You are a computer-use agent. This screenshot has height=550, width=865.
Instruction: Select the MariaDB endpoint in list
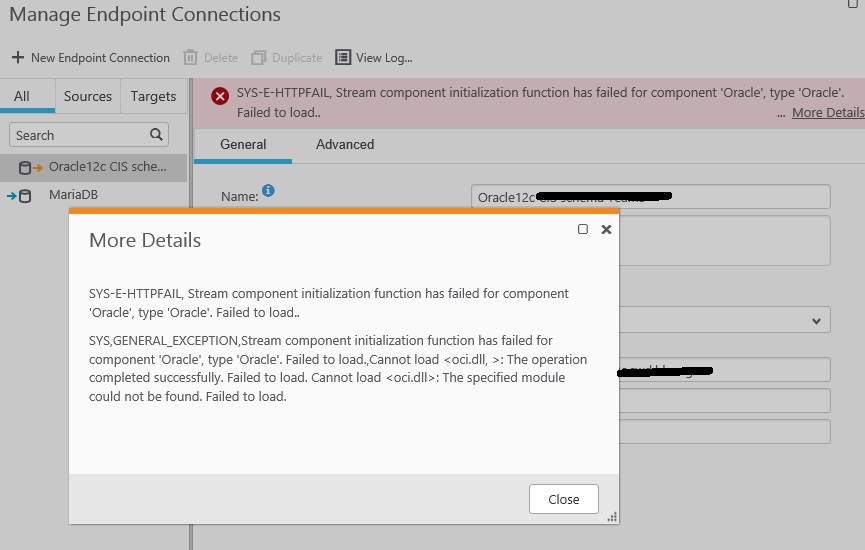[73, 195]
